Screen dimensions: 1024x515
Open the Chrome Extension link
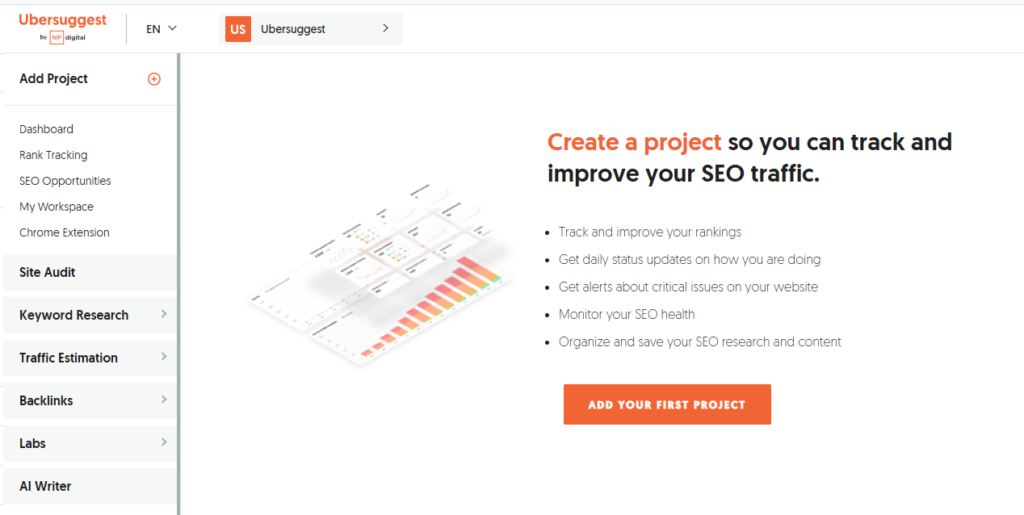tap(64, 233)
